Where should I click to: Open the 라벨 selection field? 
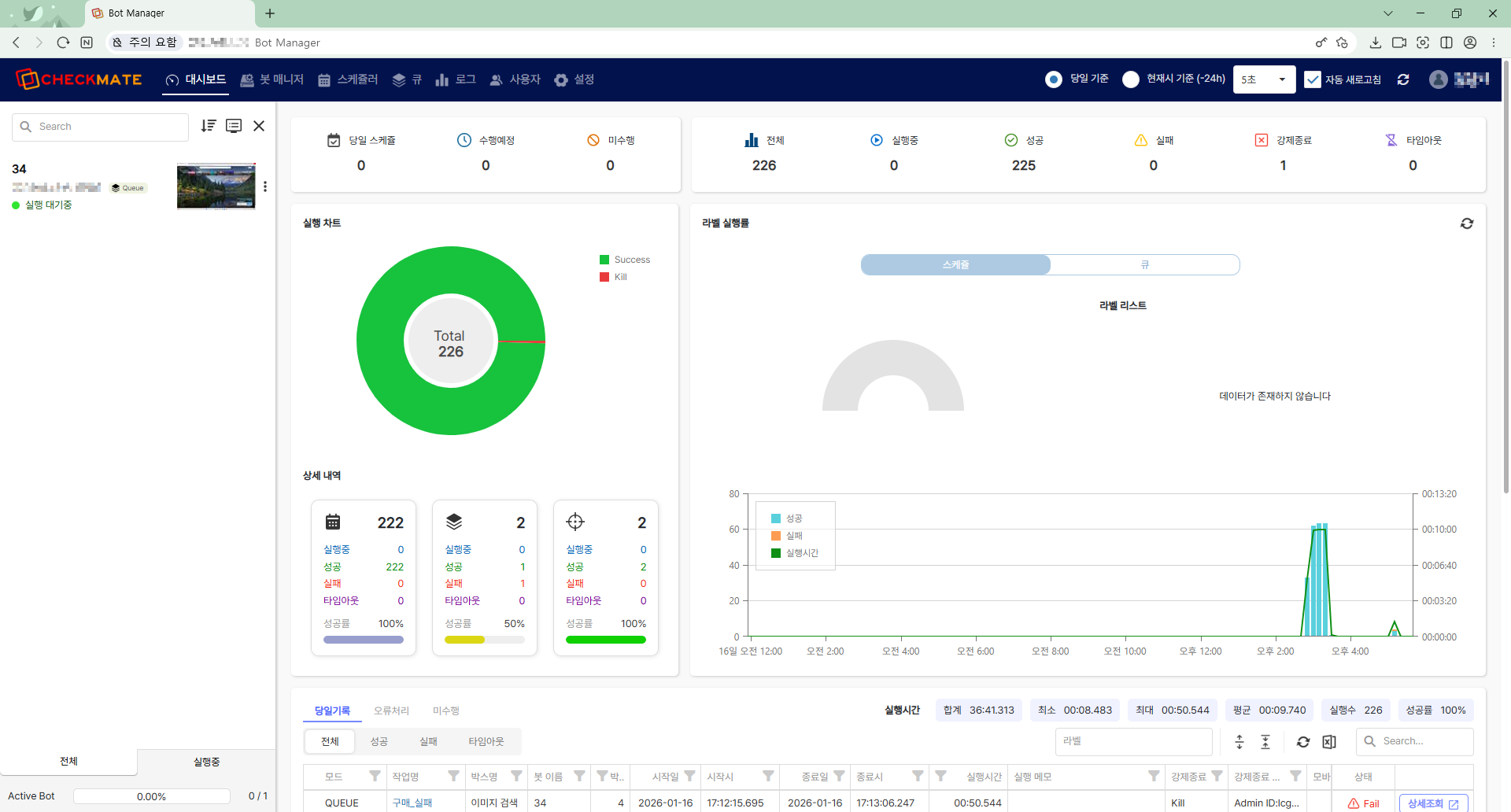tap(1133, 741)
